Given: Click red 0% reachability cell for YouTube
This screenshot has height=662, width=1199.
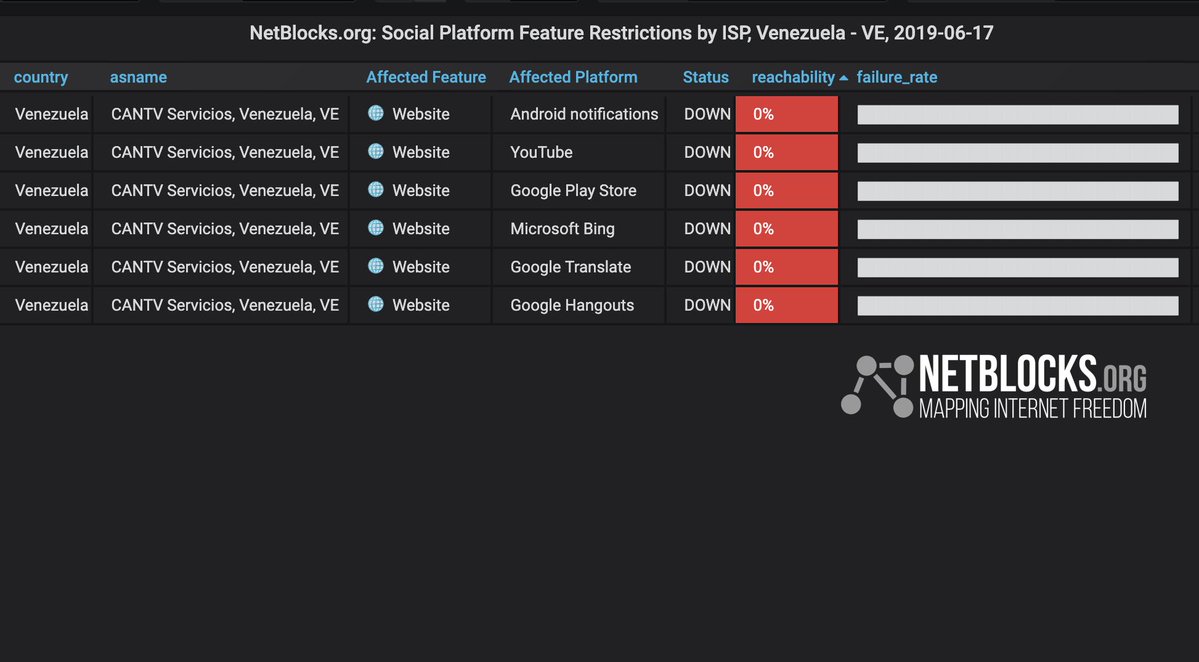Looking at the screenshot, I should [x=787, y=152].
